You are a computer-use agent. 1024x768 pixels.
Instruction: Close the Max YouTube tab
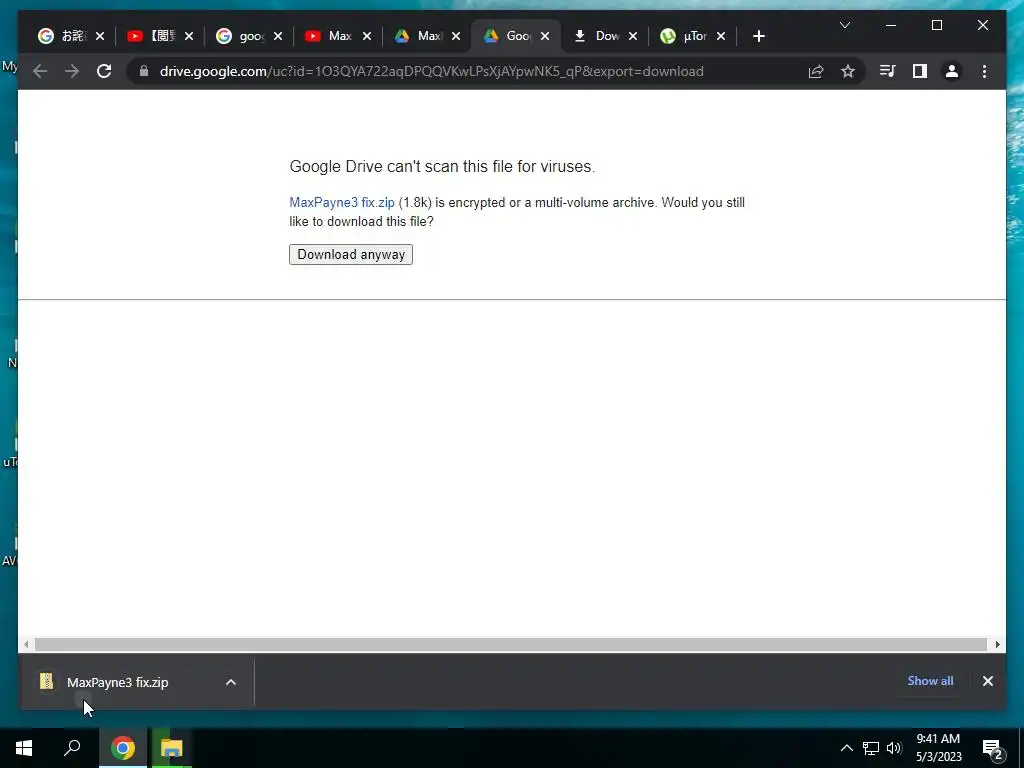[367, 36]
